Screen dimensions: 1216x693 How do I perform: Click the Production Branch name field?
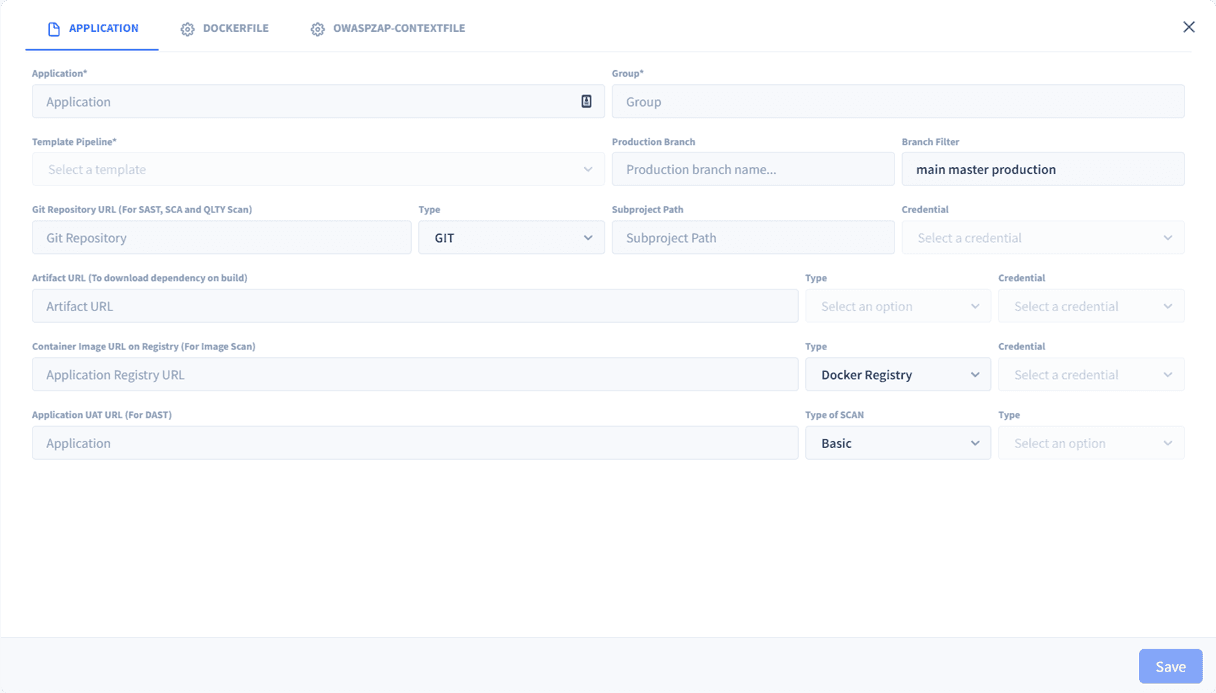(752, 169)
